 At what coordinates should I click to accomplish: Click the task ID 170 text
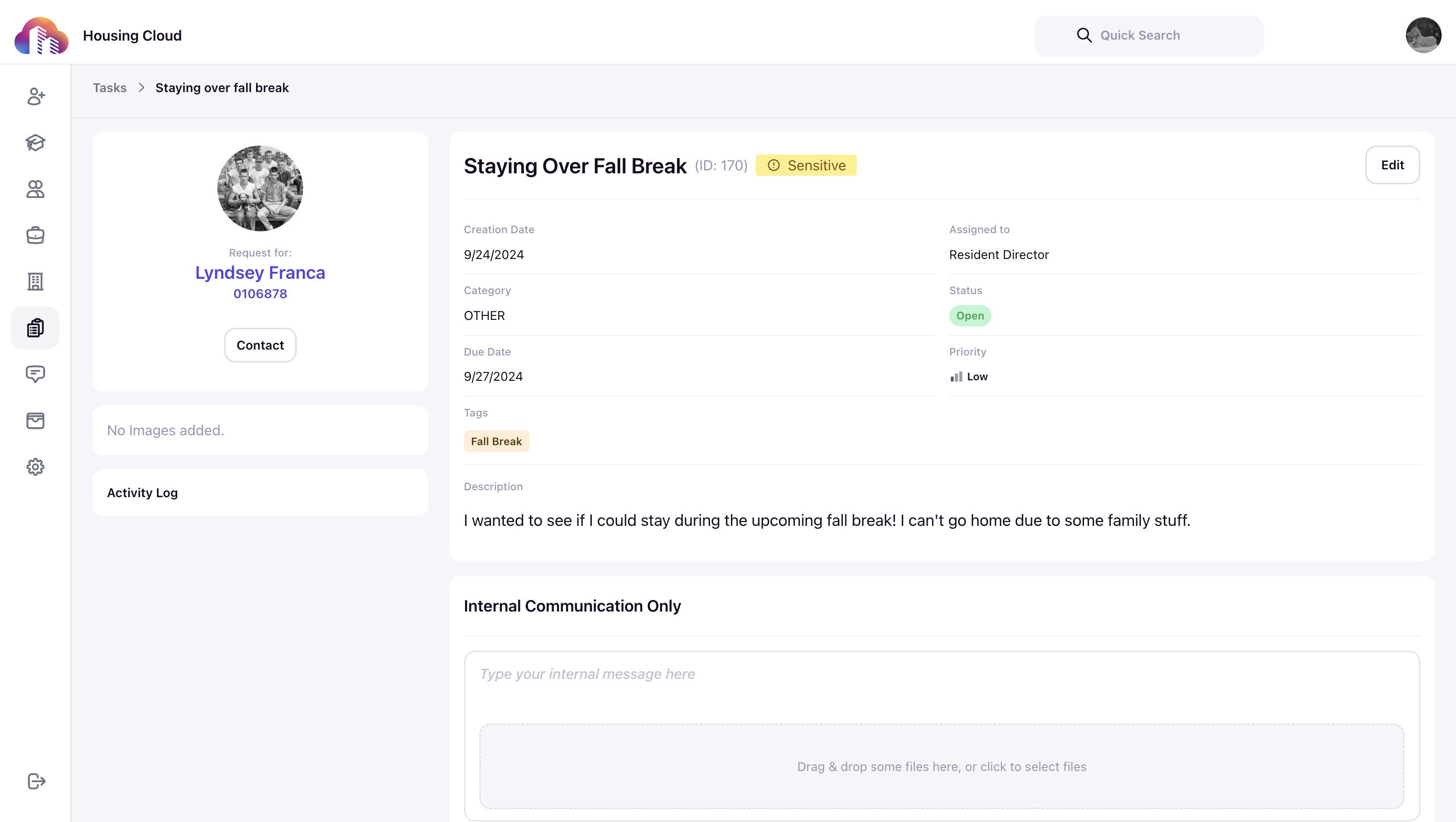point(721,165)
